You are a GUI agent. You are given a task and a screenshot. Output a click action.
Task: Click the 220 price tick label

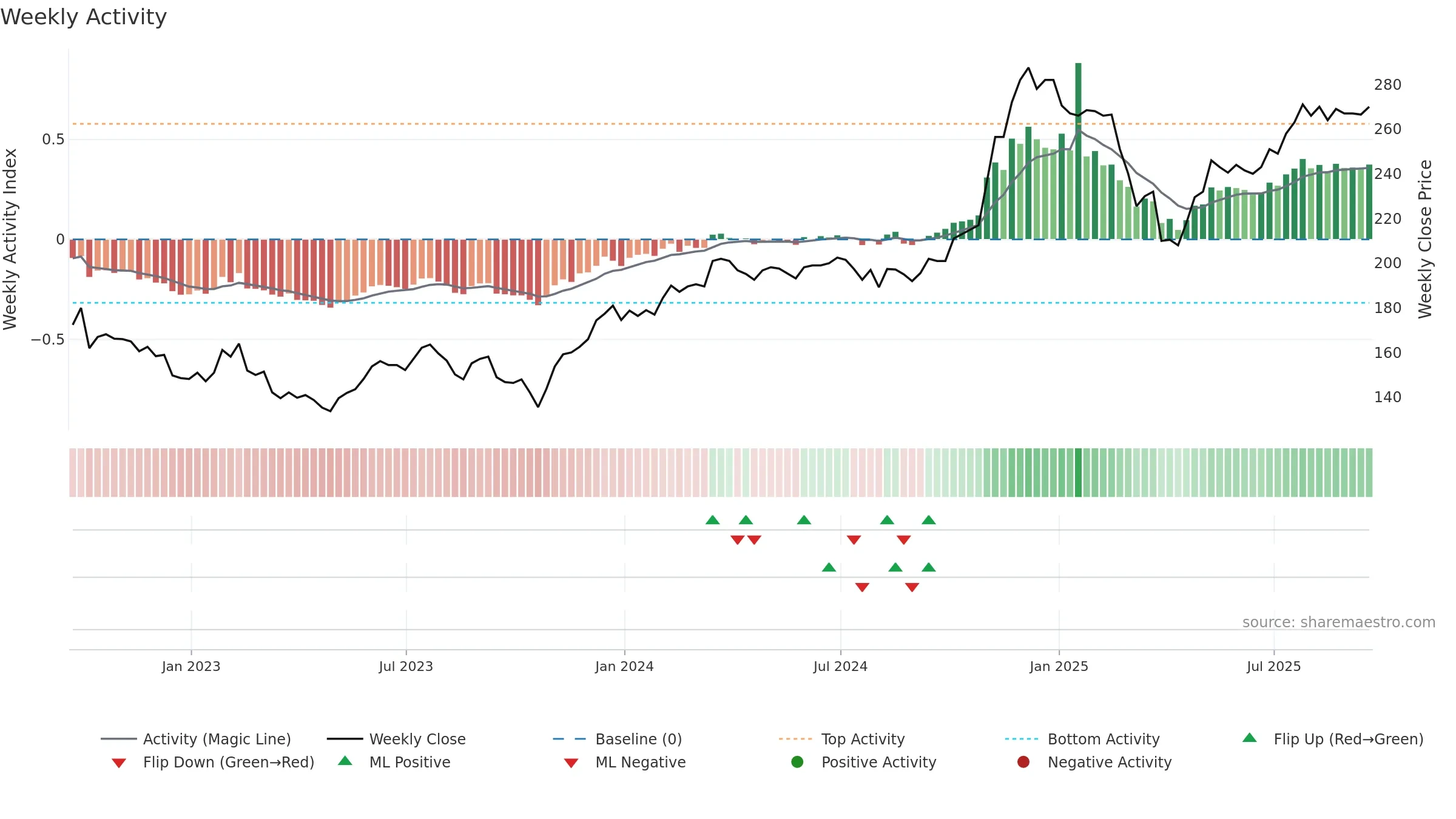click(x=1388, y=218)
